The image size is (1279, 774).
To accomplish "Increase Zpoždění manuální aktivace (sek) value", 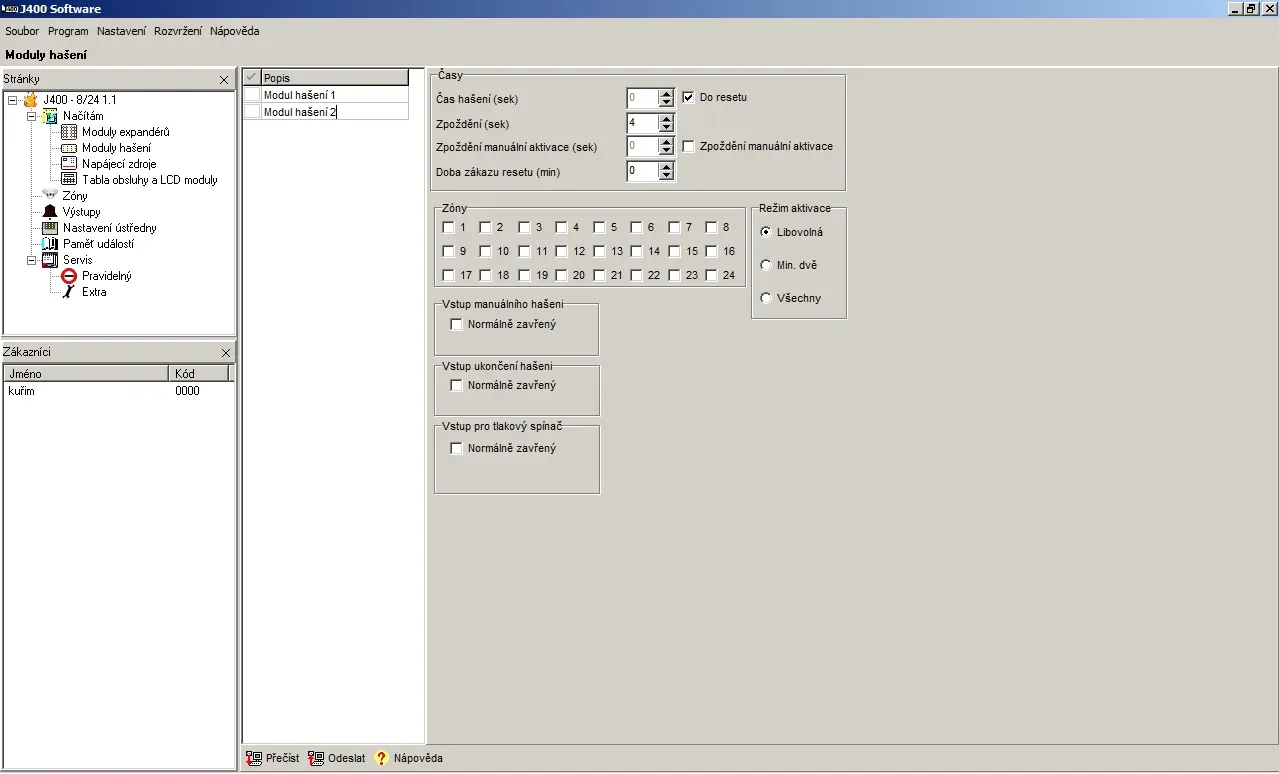I will coord(667,143).
